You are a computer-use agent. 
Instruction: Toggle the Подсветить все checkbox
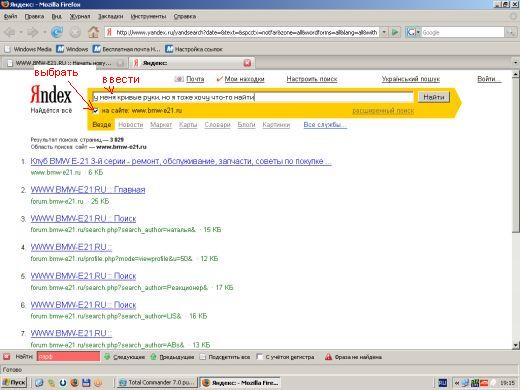pos(202,357)
